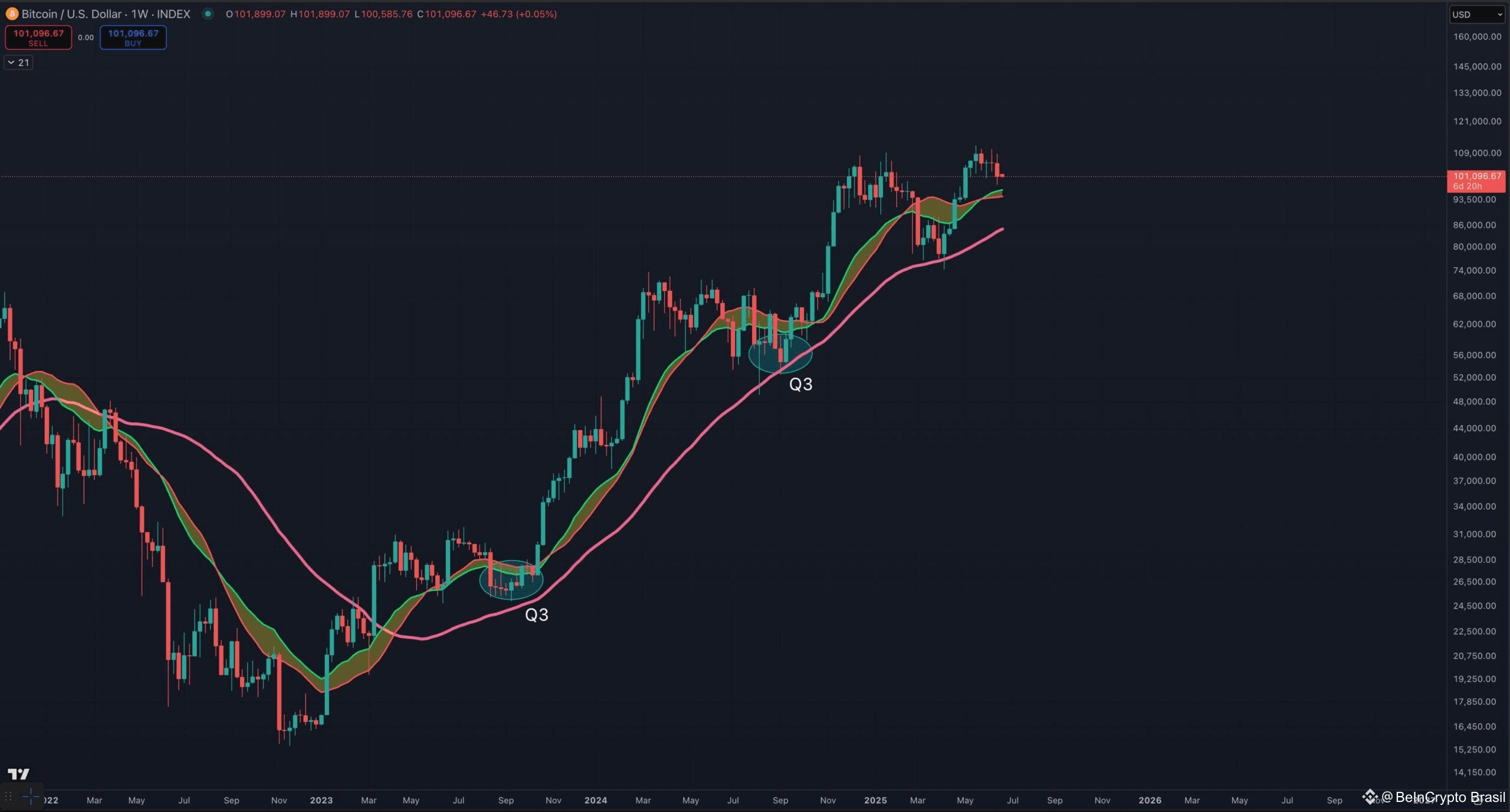Image resolution: width=1510 pixels, height=812 pixels.
Task: Click the 40,000.00 price axis label
Action: point(1475,458)
